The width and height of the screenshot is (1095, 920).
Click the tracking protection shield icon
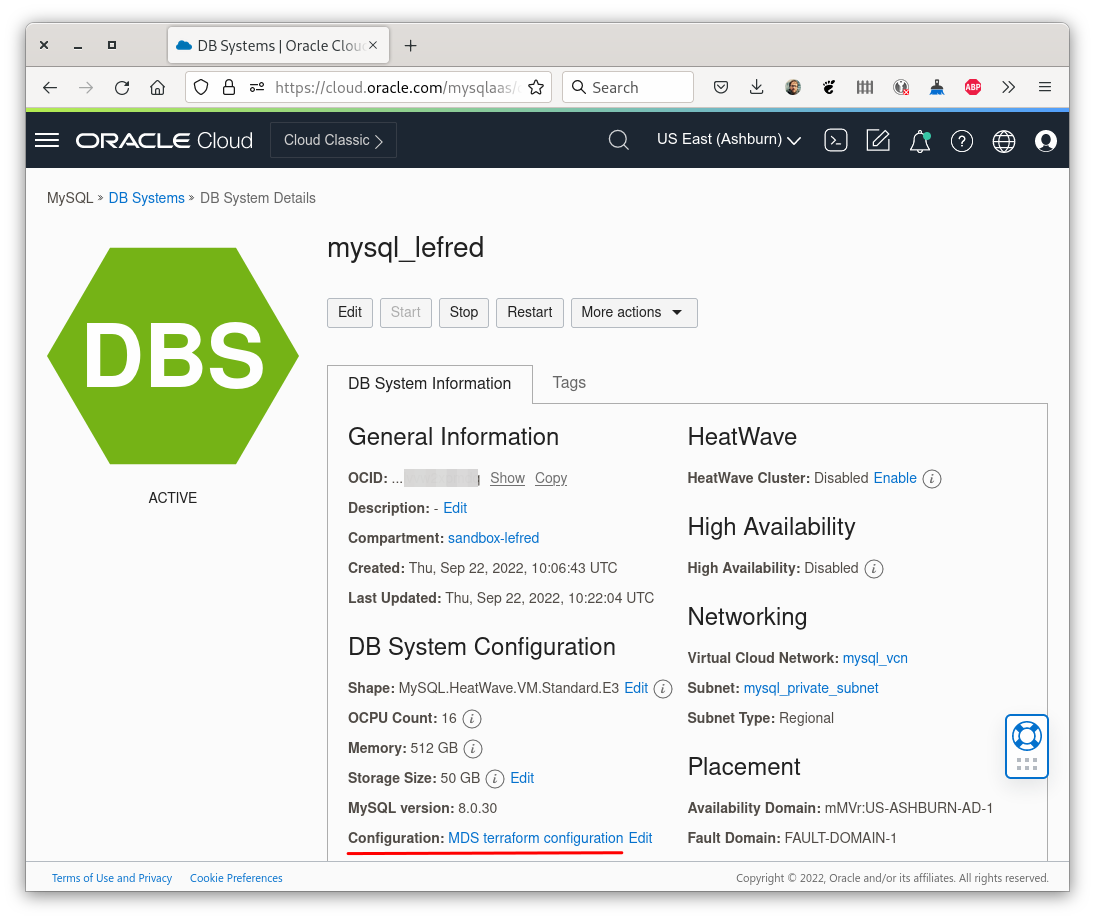(201, 87)
